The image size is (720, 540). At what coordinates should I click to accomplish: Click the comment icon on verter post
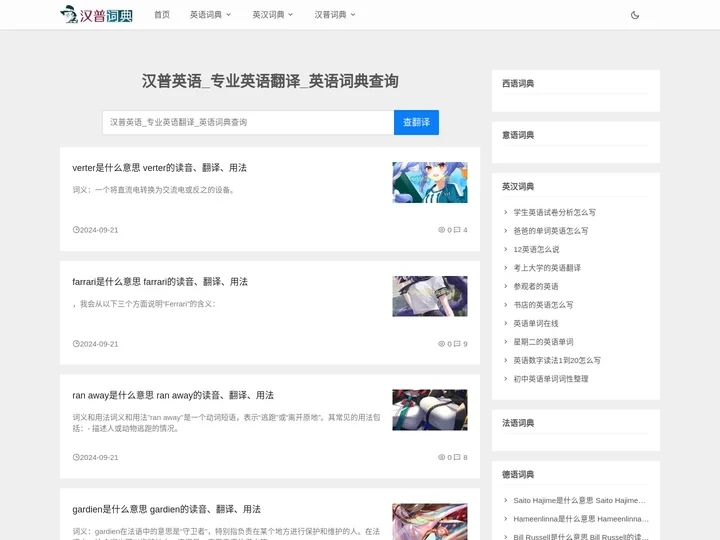point(457,230)
